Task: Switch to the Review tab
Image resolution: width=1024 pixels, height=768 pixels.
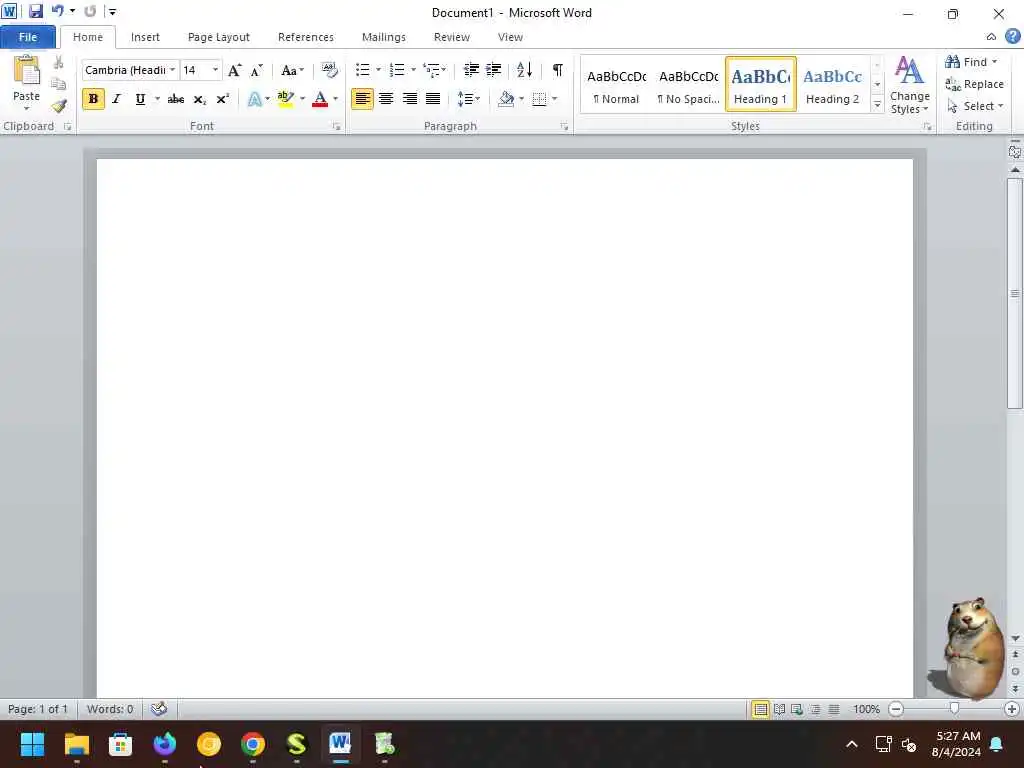Action: coord(452,37)
